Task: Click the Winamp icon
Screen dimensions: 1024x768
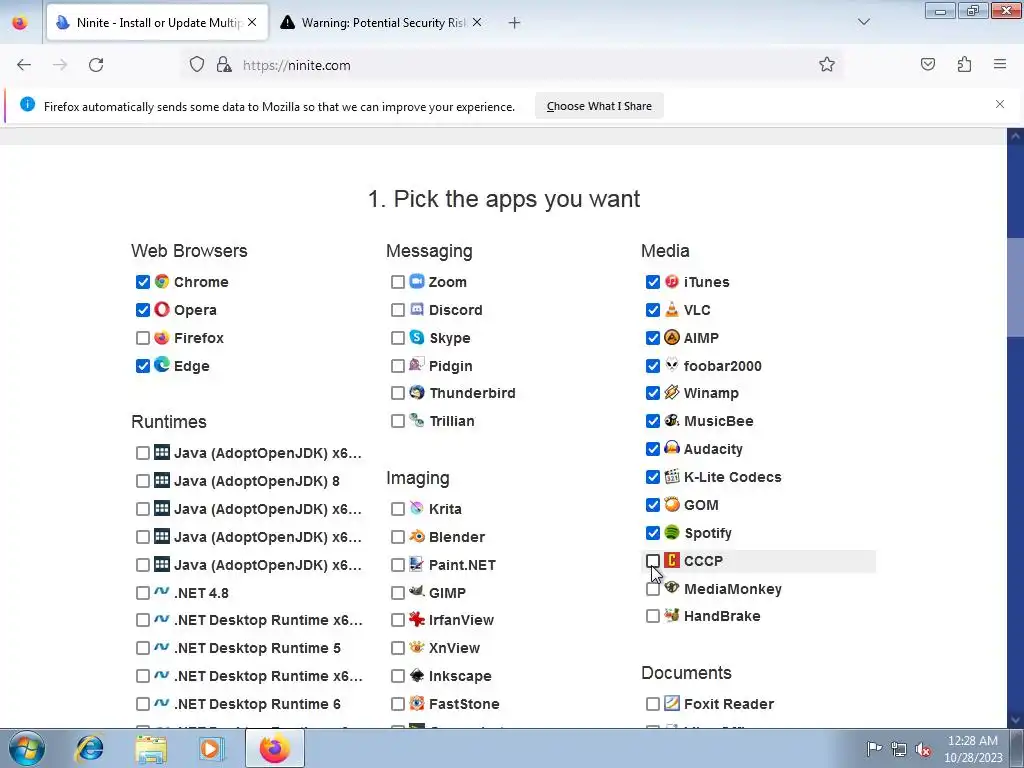Action: click(672, 392)
